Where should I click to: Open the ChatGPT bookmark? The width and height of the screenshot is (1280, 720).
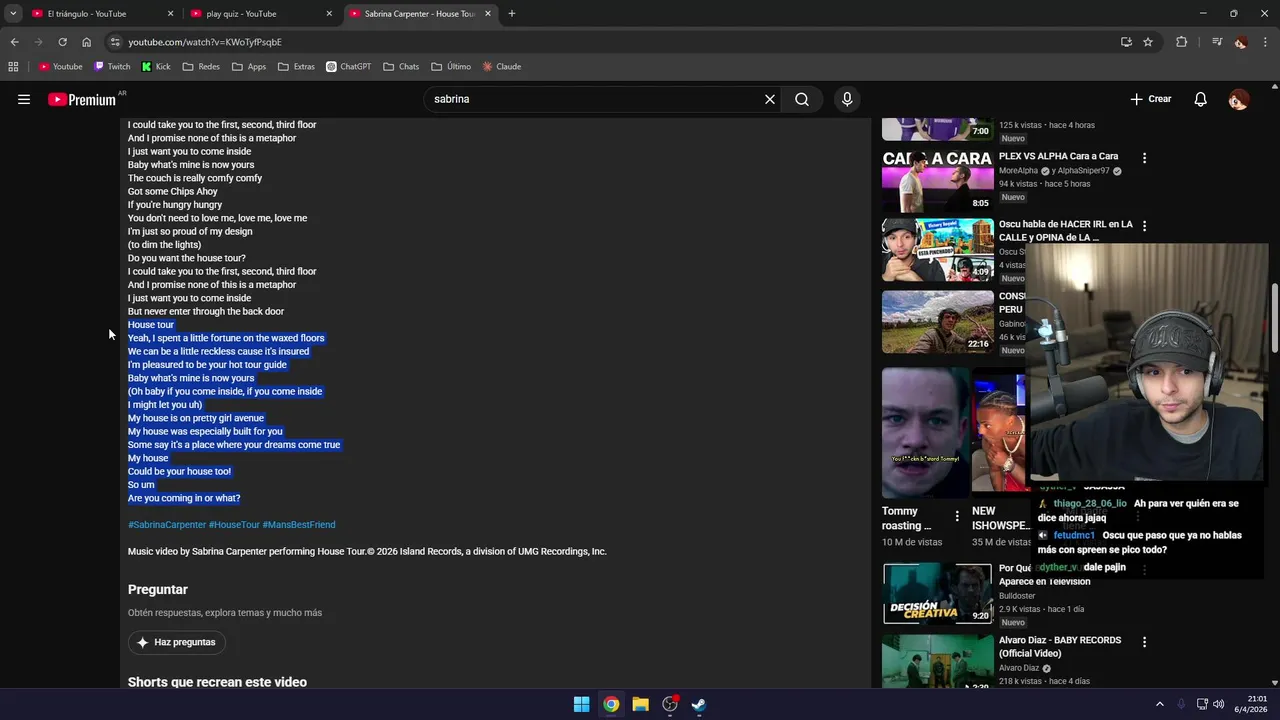click(x=348, y=67)
